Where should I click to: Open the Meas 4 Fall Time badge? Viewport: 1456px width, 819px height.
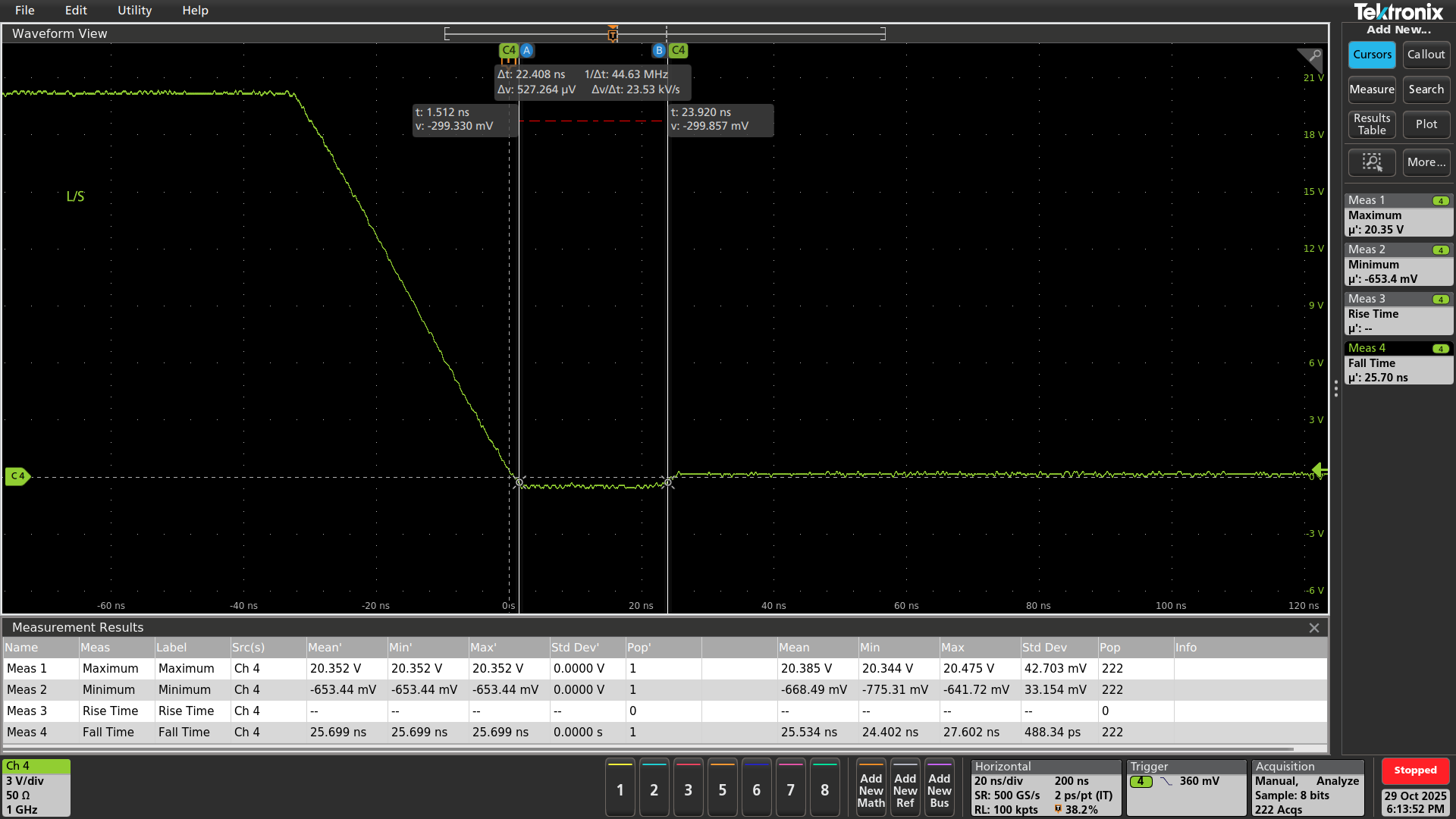pos(1398,362)
